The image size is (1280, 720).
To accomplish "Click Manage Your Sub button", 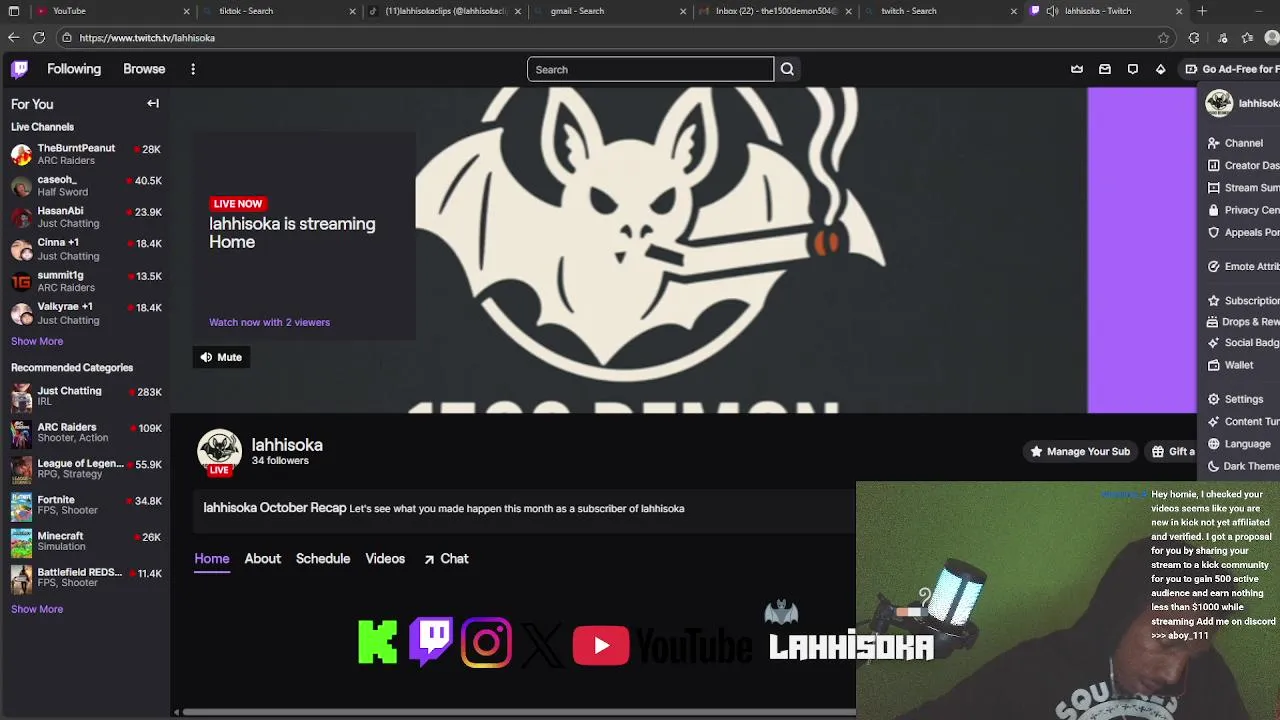I will point(1080,451).
